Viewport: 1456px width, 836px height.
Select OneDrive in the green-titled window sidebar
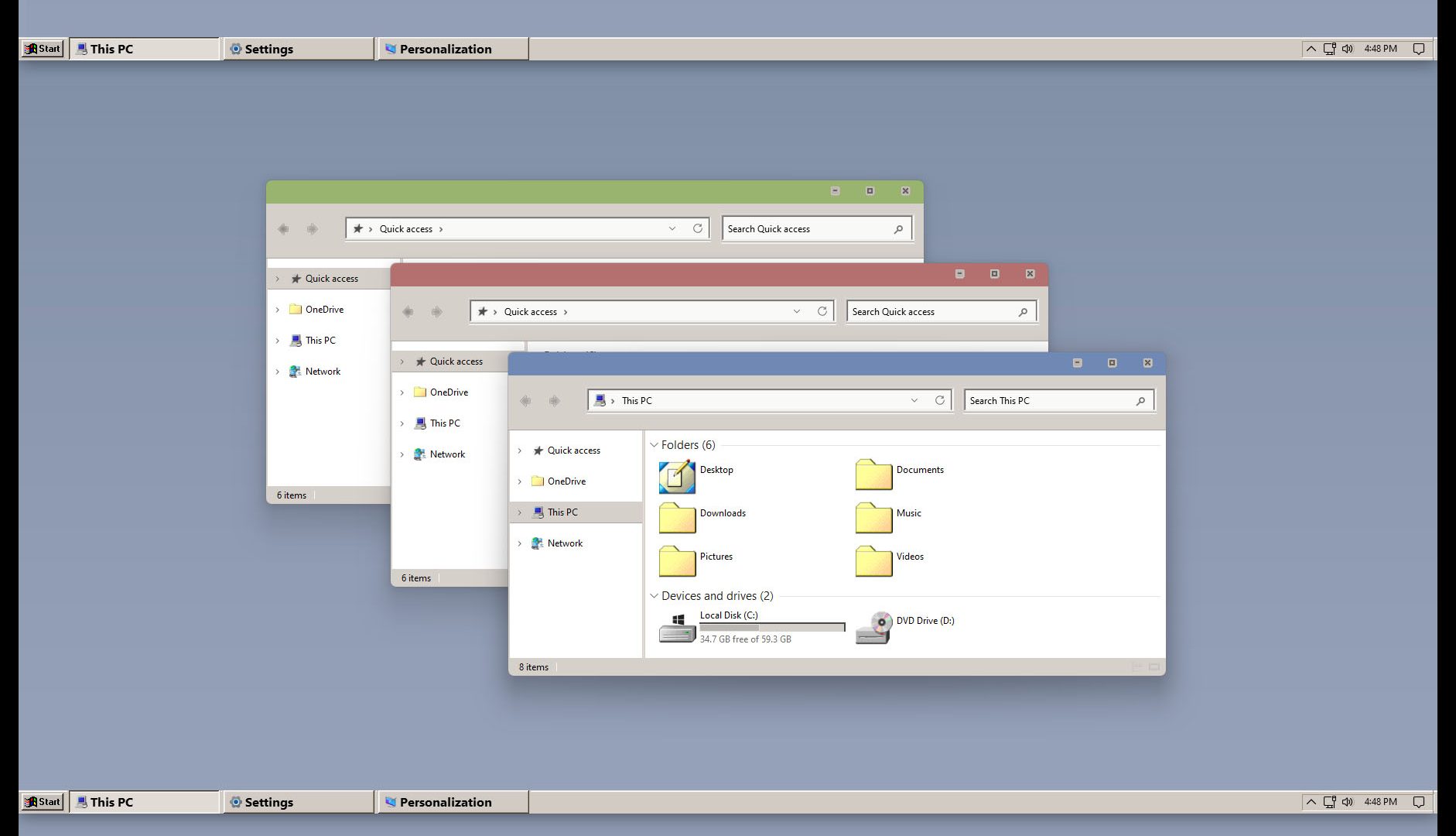323,310
